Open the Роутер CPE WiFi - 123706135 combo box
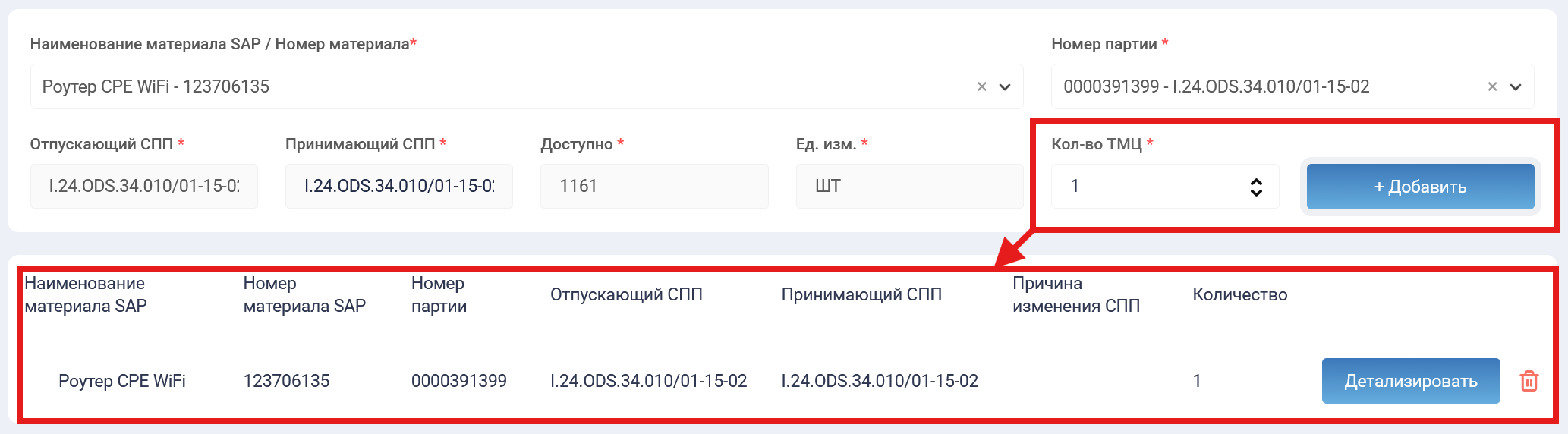Viewport: 1568px width, 434px height. (x=501, y=86)
